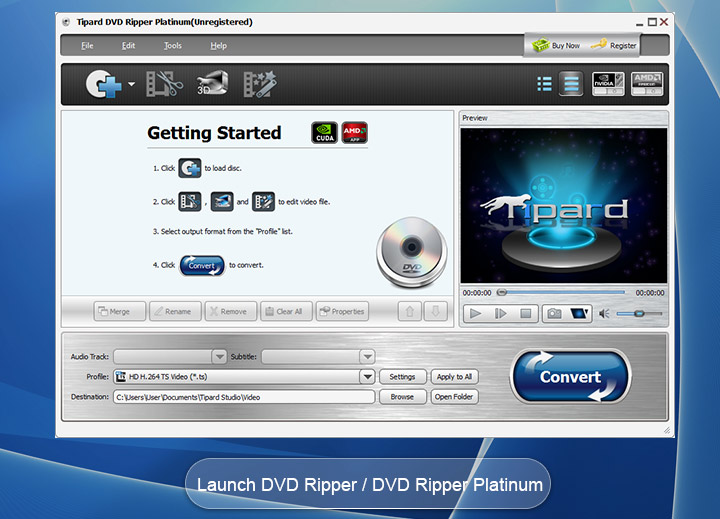Screen dimensions: 720x519
Task: Open the Tools menu
Action: coord(173,45)
